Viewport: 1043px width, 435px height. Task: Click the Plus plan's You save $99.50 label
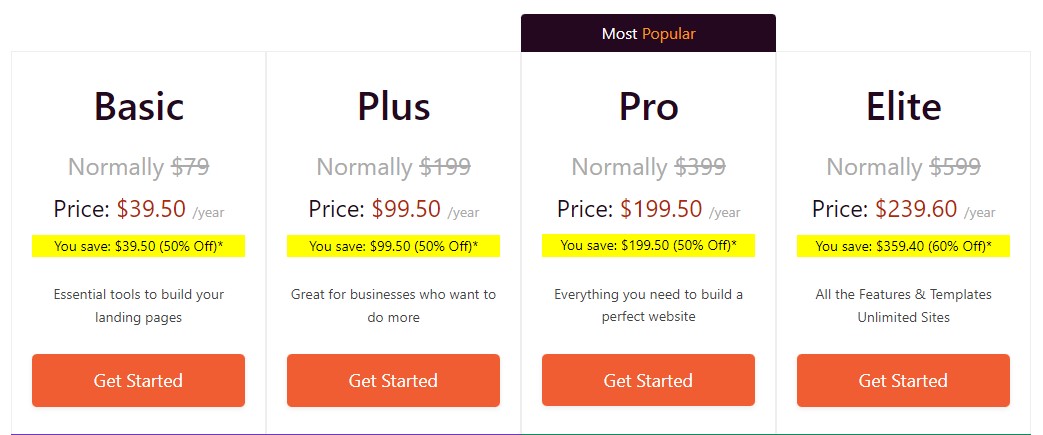393,246
